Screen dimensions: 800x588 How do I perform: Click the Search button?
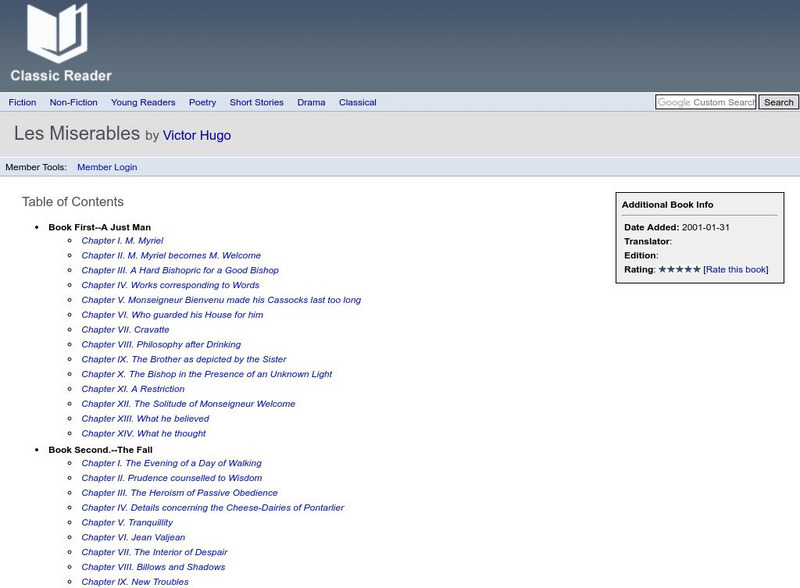coord(779,102)
